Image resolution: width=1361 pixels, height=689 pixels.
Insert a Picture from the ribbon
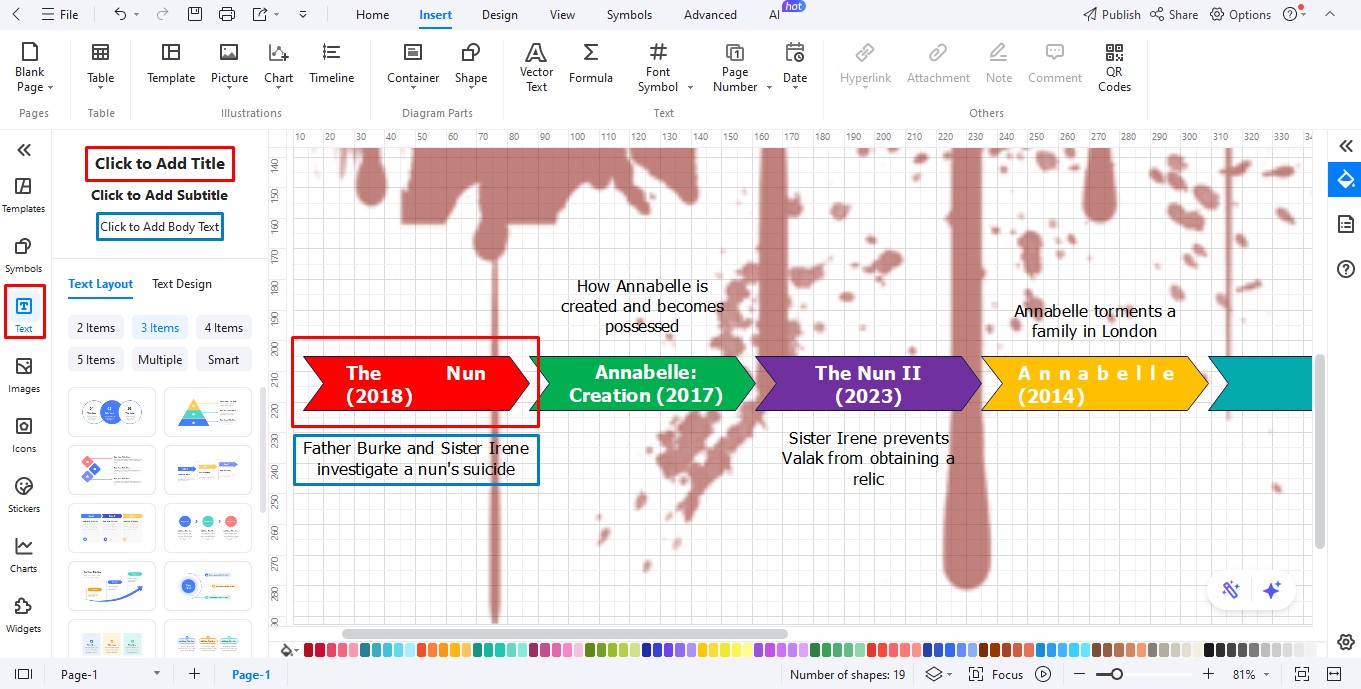pyautogui.click(x=229, y=64)
